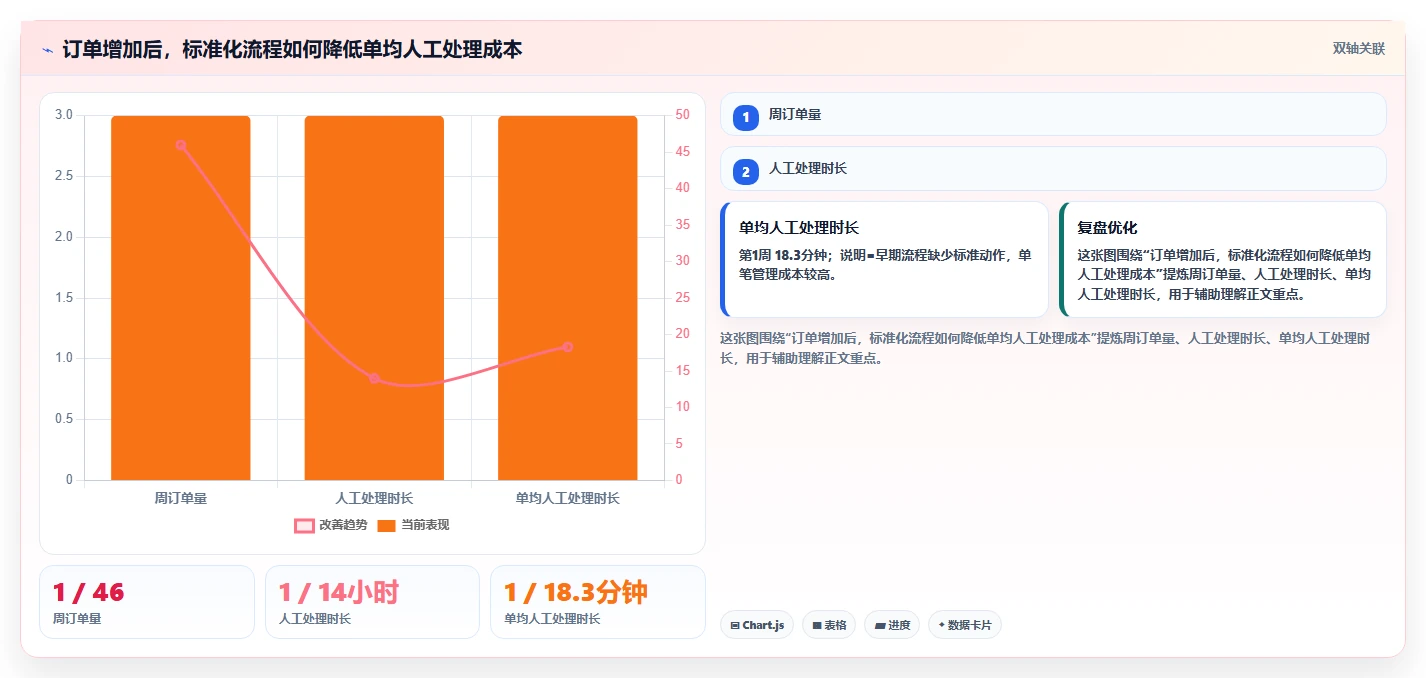Click the 复盘优化 card title
The image size is (1426, 678).
tap(1107, 228)
